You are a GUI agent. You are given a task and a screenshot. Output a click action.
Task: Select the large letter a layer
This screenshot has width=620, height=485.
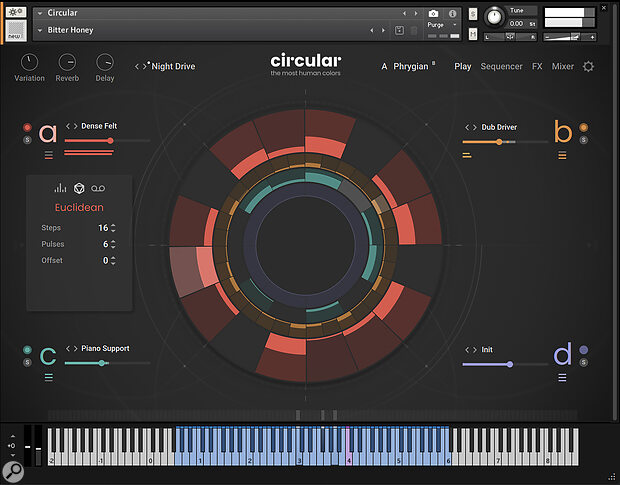tap(48, 134)
